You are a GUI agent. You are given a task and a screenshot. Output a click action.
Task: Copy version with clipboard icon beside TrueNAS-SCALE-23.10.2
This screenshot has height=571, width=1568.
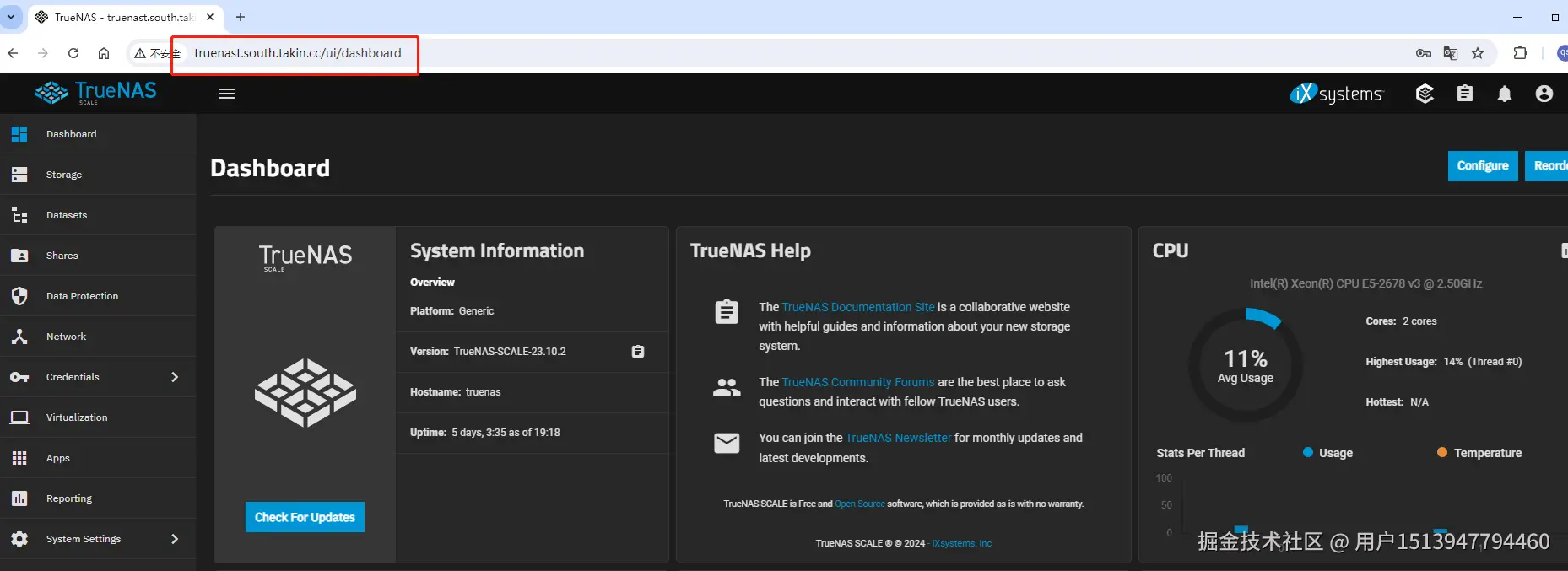point(638,352)
